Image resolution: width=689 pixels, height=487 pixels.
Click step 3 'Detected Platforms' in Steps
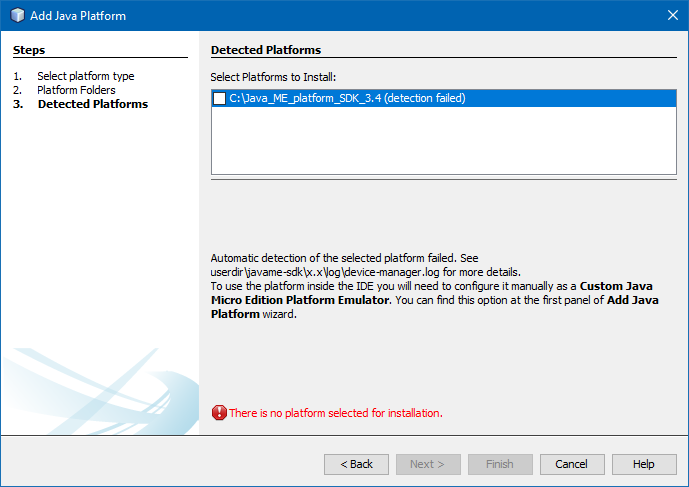(x=92, y=104)
